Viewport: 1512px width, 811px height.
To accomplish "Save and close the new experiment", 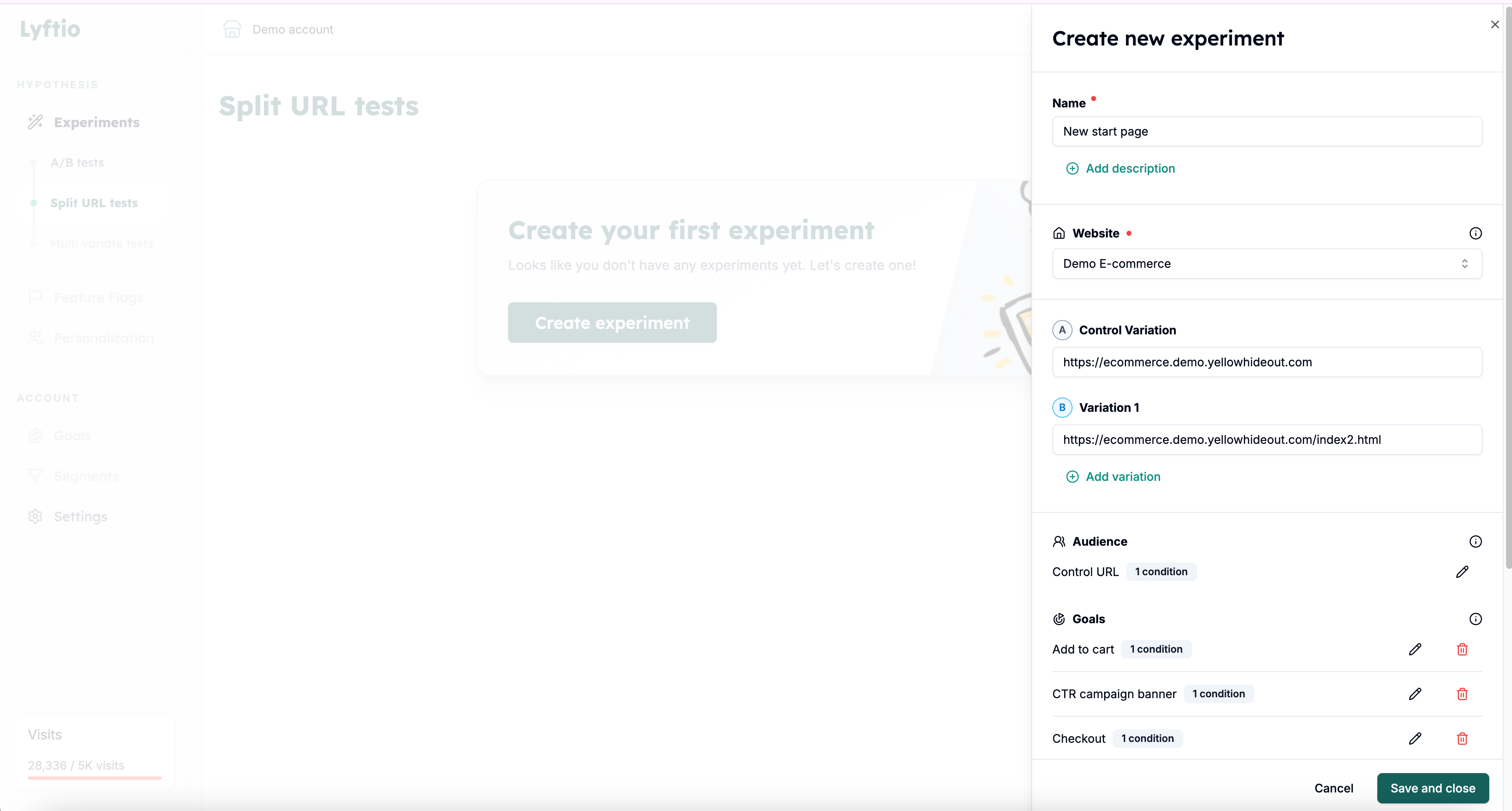I will point(1432,788).
